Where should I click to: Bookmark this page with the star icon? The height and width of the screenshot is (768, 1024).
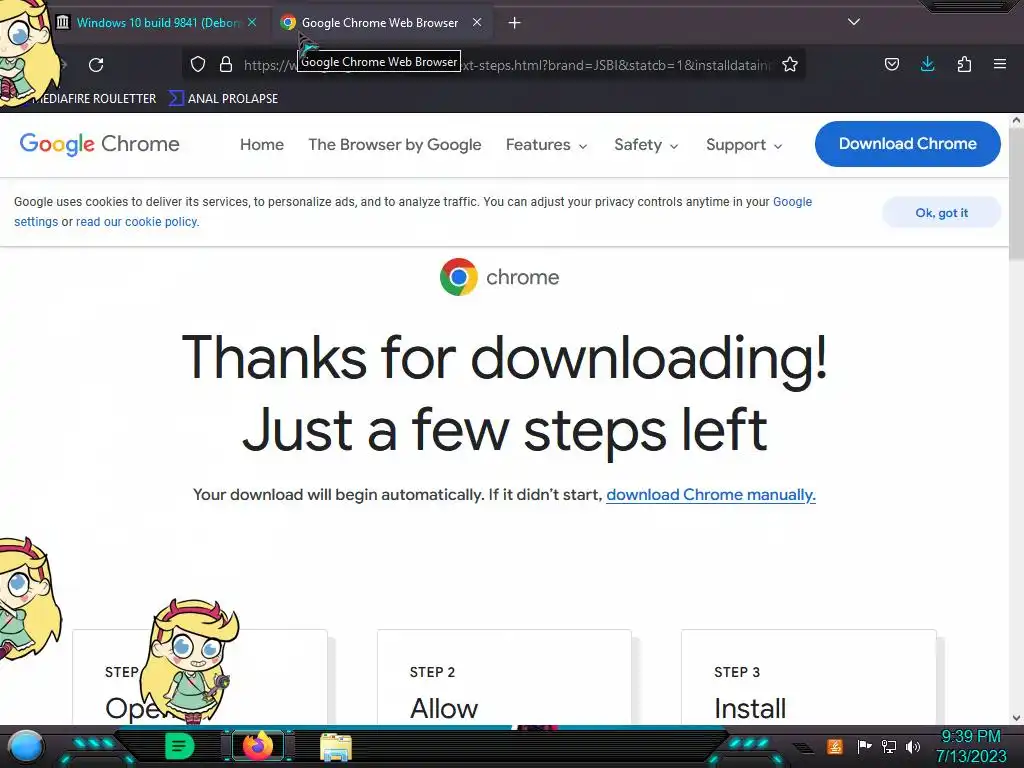[x=790, y=64]
